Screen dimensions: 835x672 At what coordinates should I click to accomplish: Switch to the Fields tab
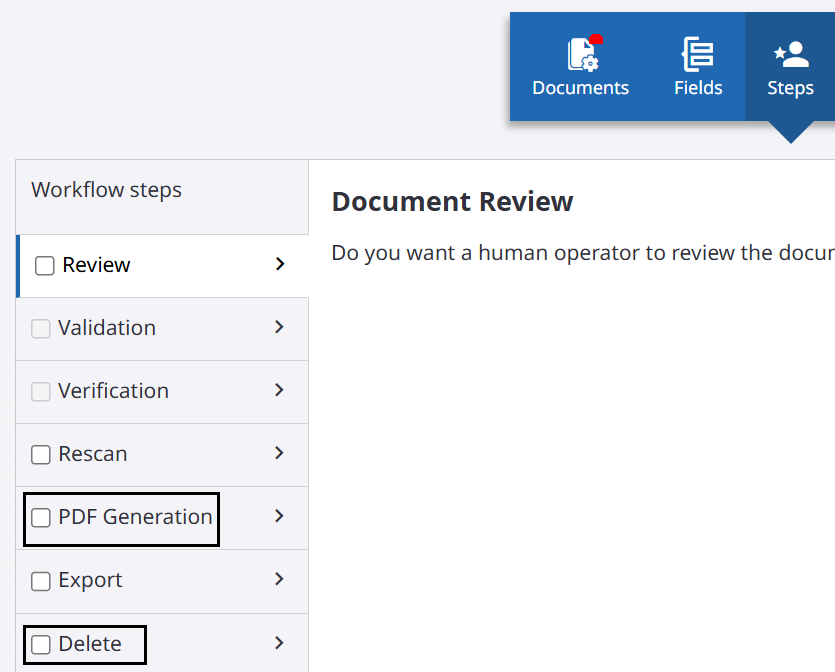[698, 66]
